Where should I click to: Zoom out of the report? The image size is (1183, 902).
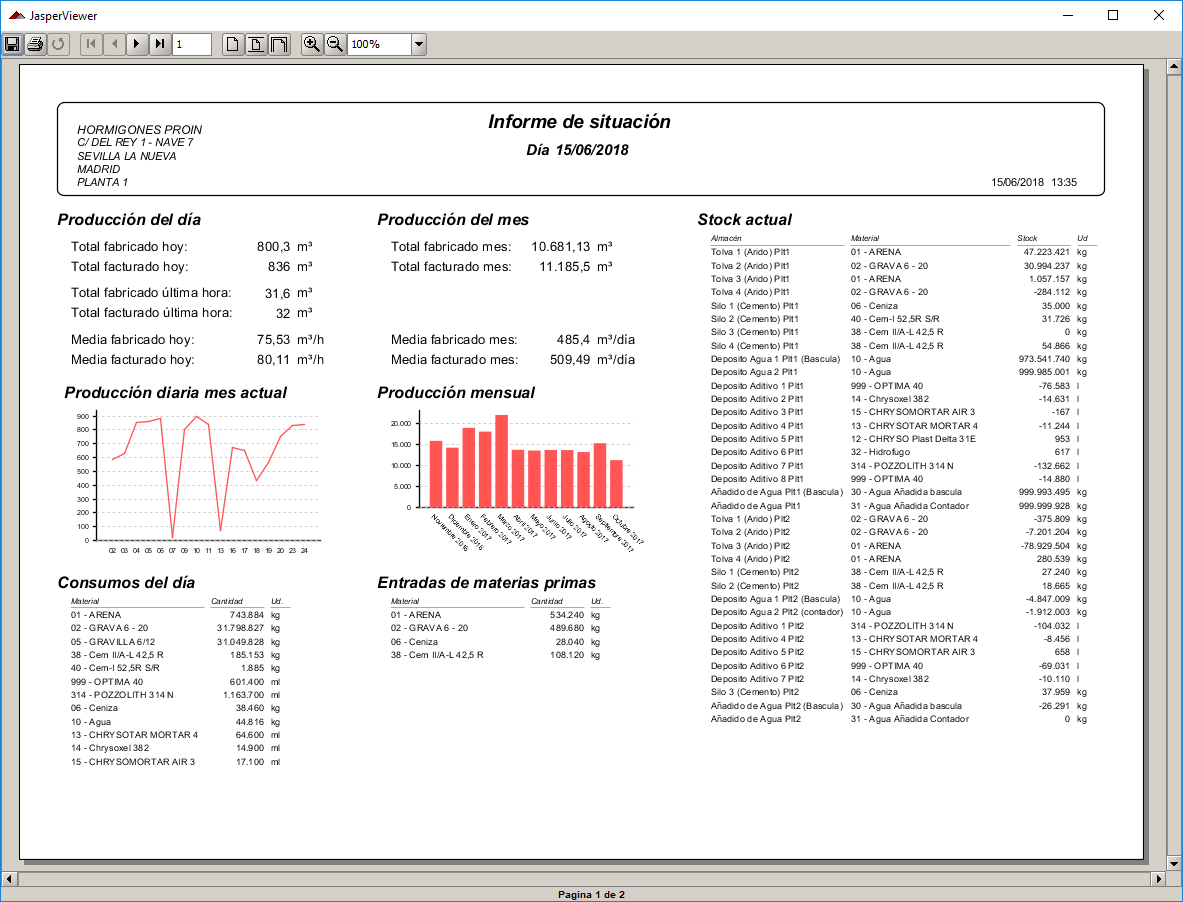pos(335,44)
